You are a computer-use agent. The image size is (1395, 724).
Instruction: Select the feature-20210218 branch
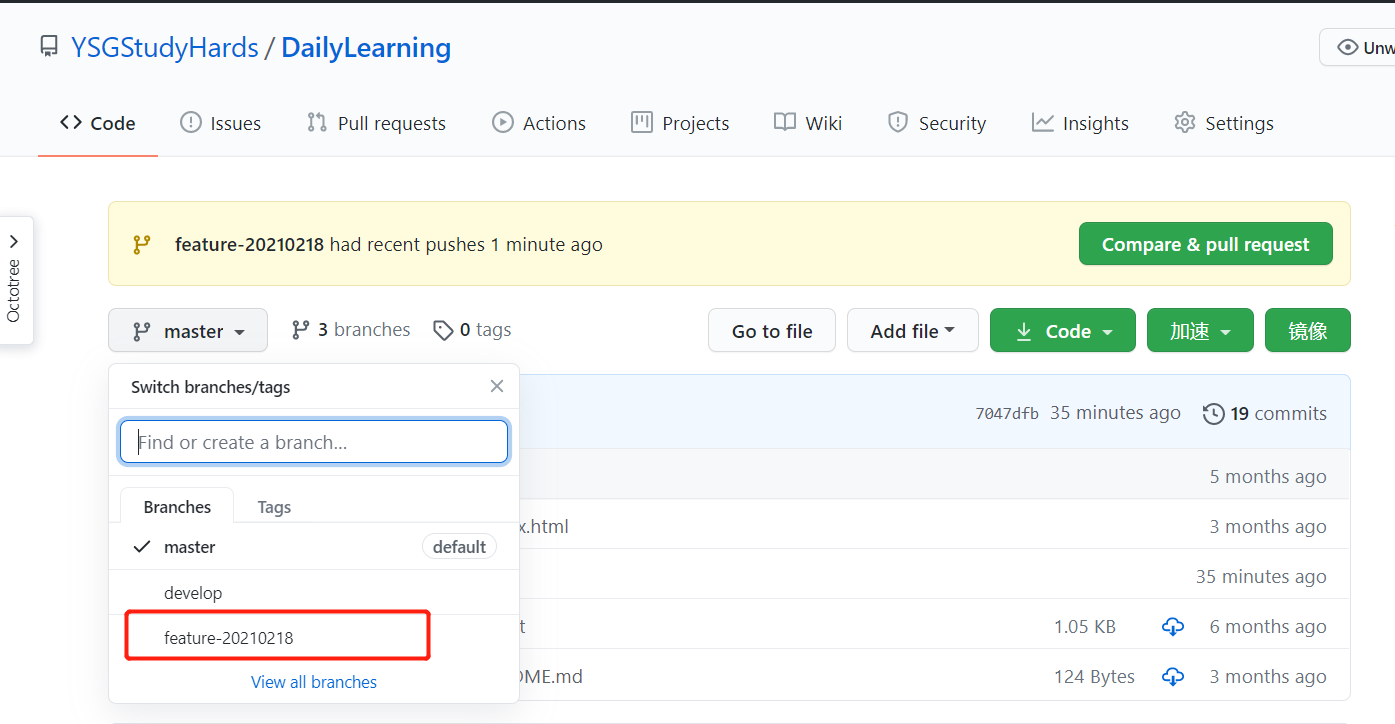click(x=229, y=638)
